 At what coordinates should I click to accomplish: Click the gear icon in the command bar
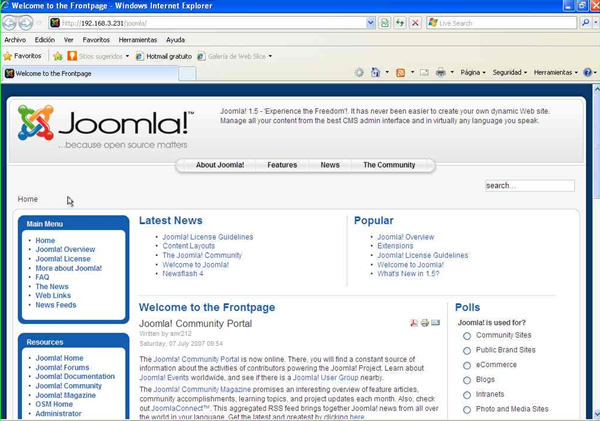[x=359, y=72]
